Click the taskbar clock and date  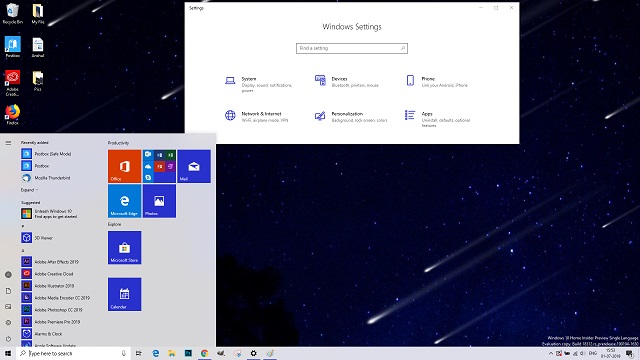pyautogui.click(x=611, y=353)
